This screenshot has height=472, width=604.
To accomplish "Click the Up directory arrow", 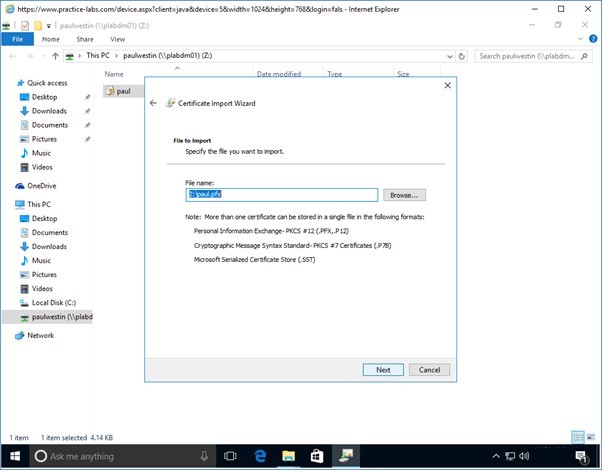I will tap(55, 56).
